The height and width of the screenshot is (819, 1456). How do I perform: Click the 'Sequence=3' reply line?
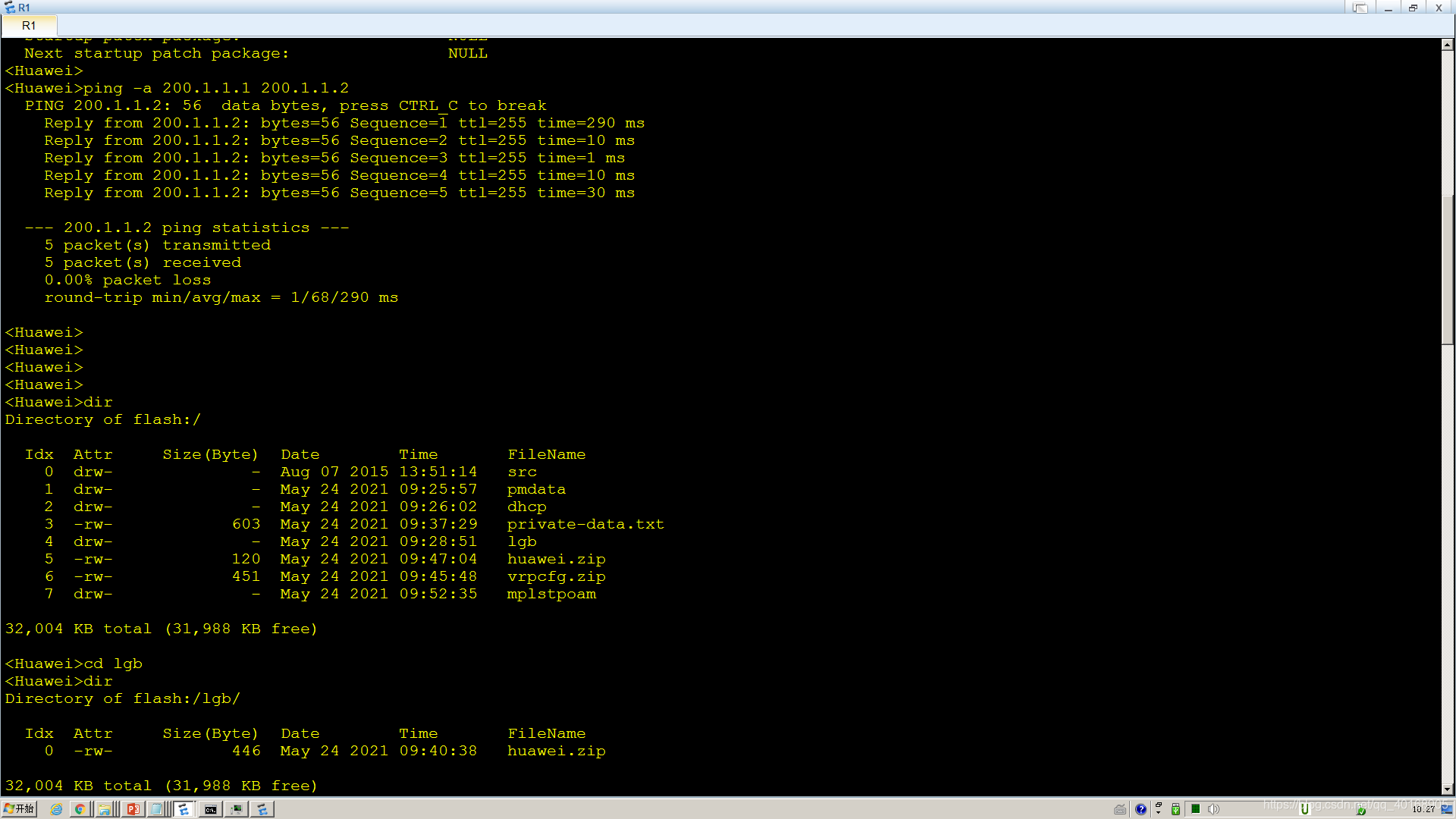pos(334,158)
